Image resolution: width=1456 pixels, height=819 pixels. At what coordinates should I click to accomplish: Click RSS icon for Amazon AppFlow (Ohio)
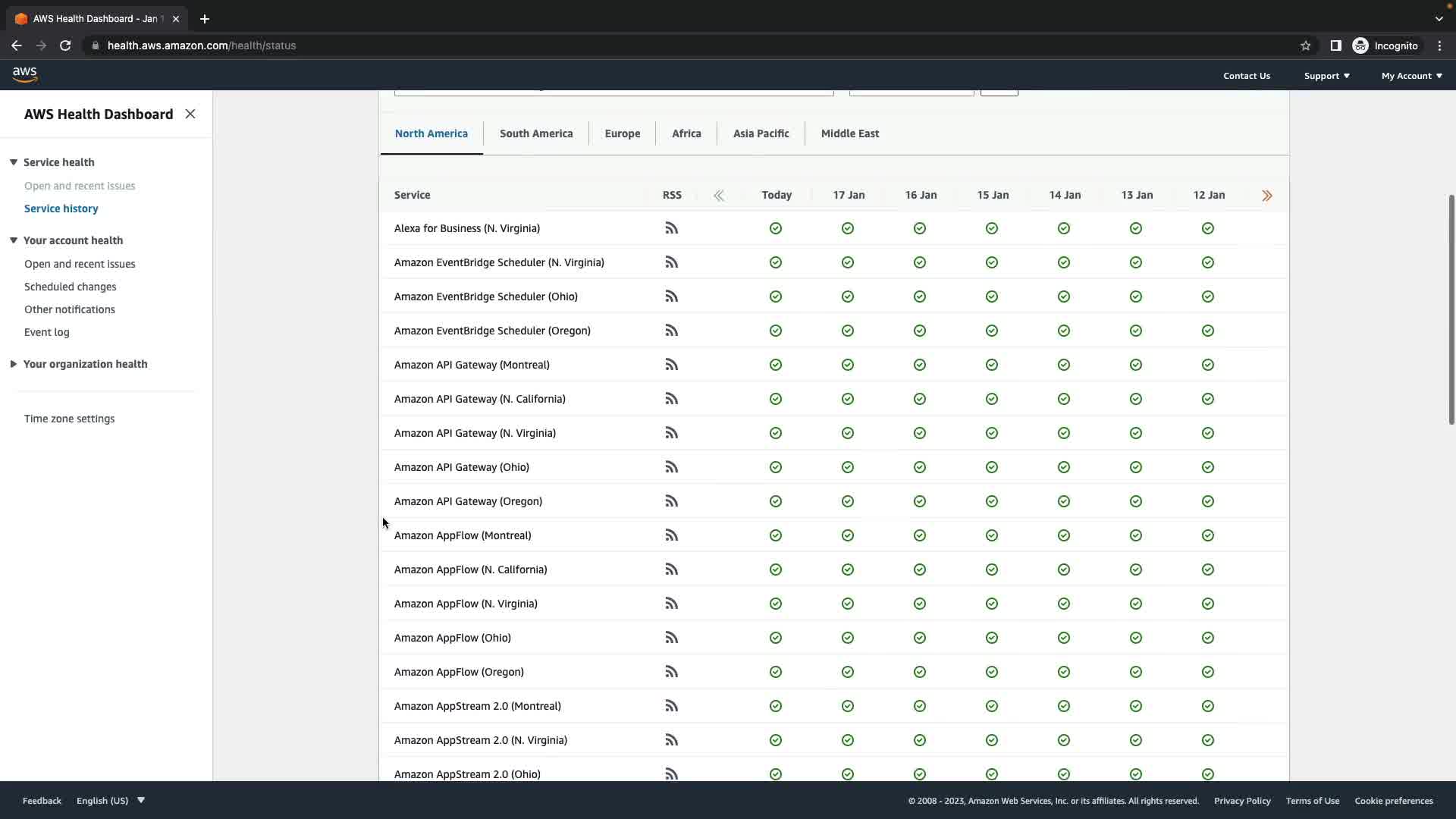point(671,638)
